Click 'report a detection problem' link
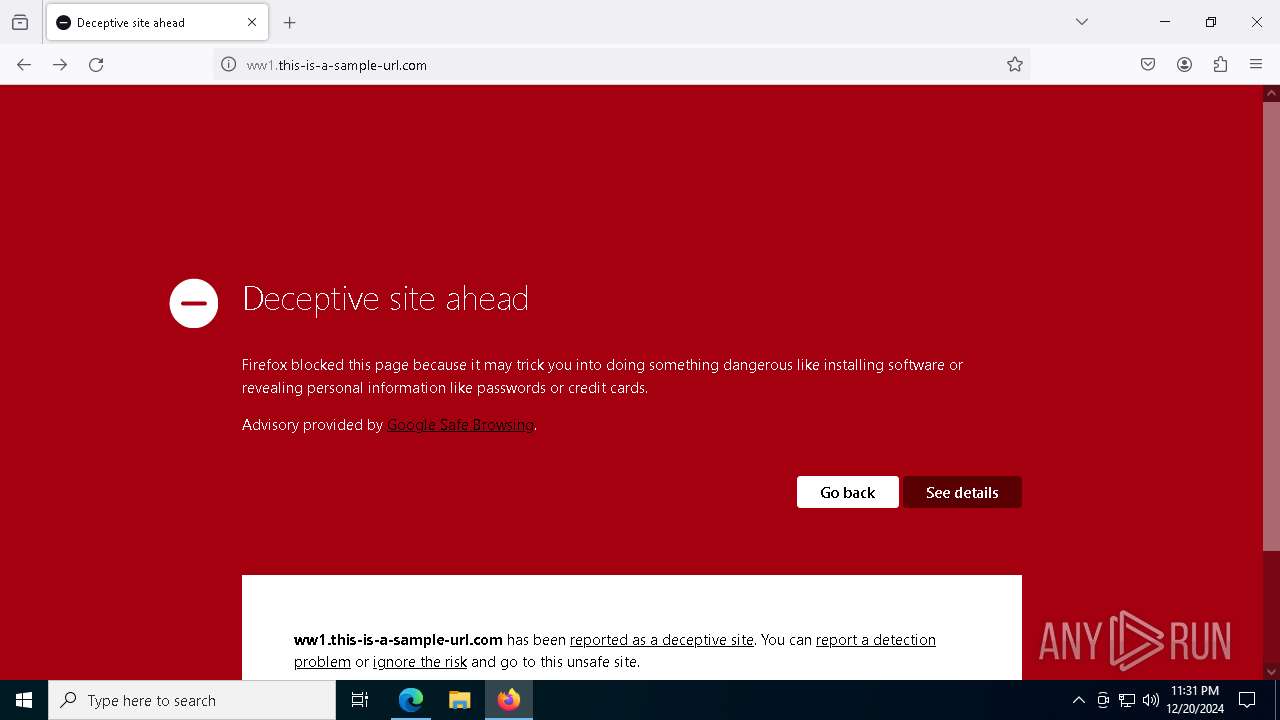The width and height of the screenshot is (1280, 720). tap(876, 640)
